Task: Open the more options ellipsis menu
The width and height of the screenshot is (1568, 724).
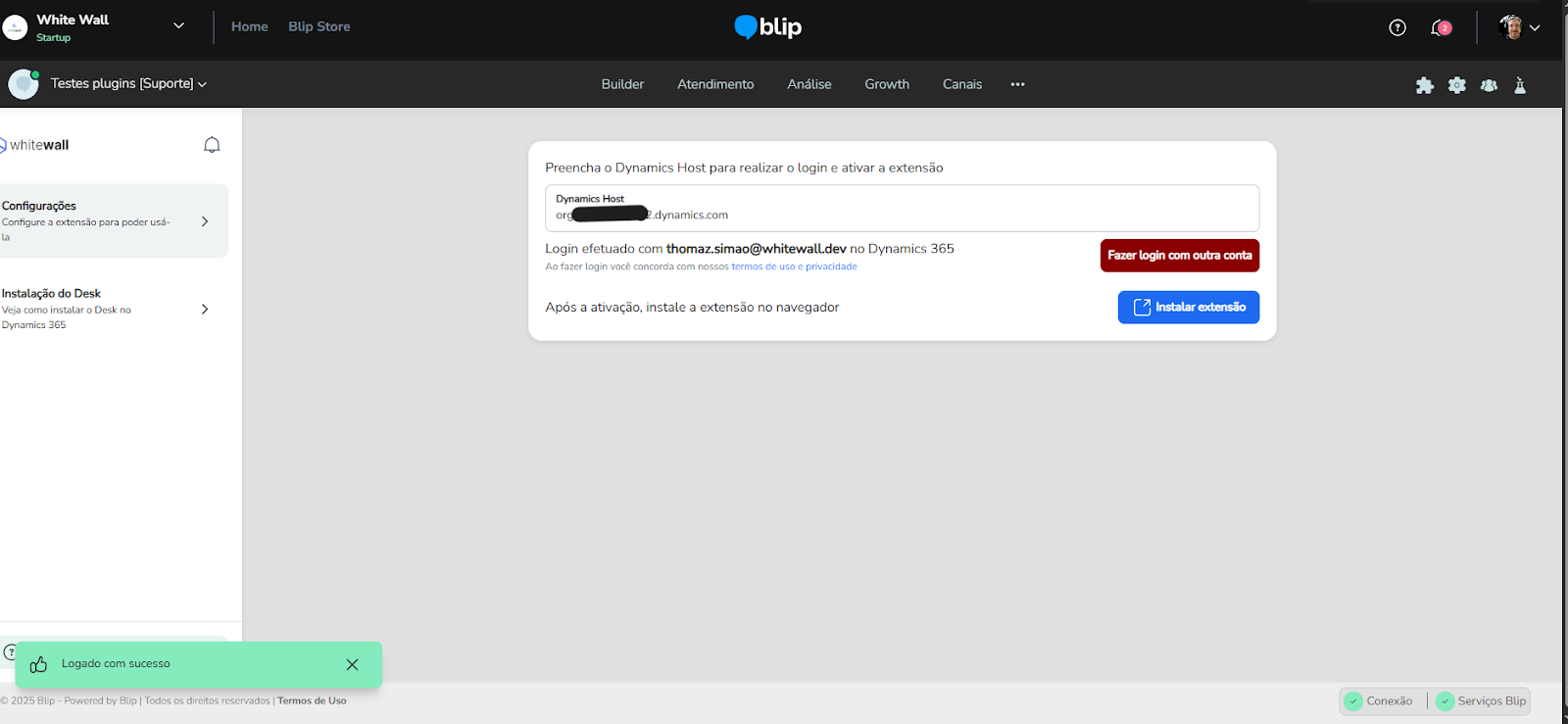Action: [x=1017, y=84]
